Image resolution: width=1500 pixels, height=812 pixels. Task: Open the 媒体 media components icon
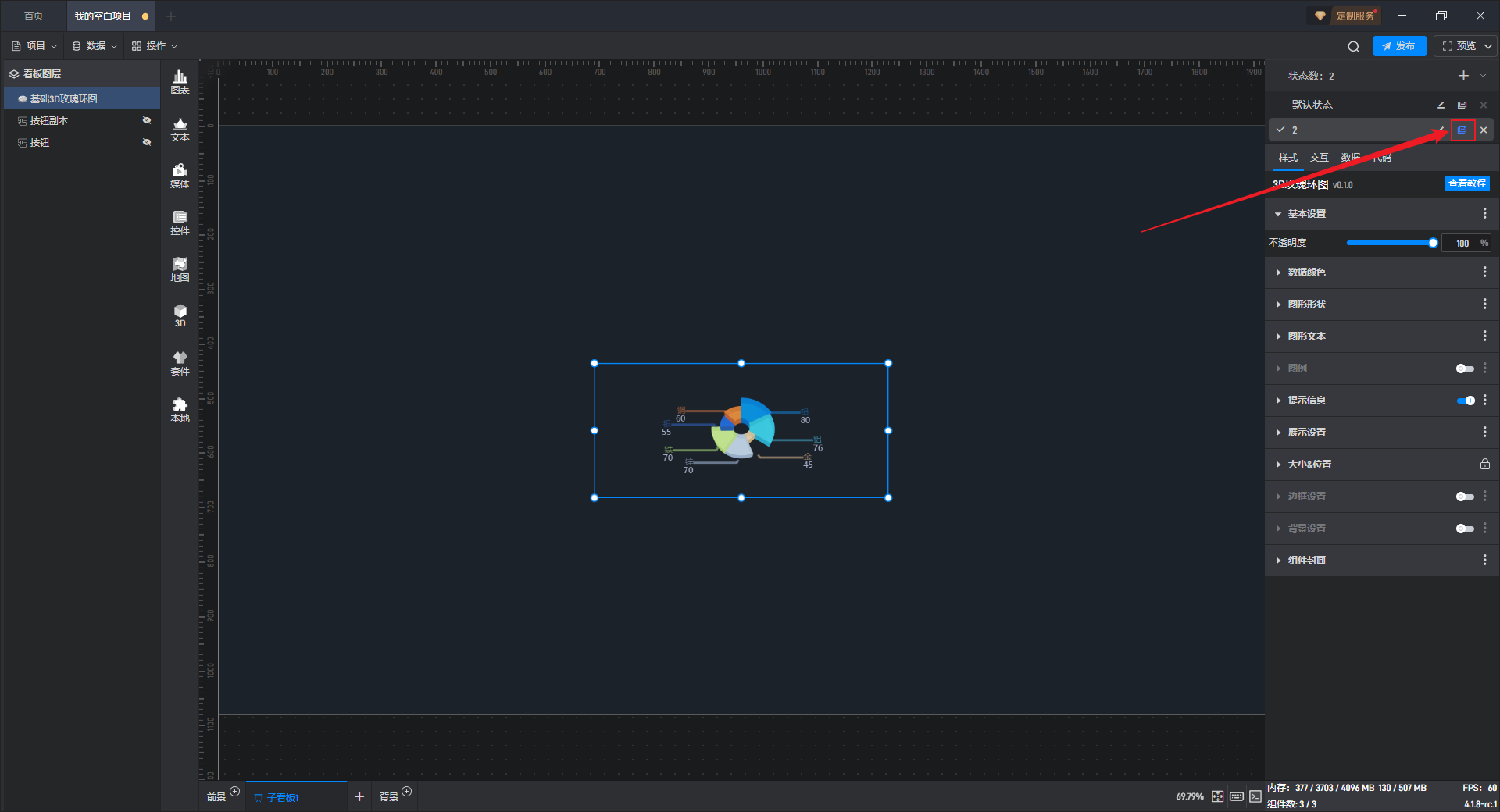(180, 176)
